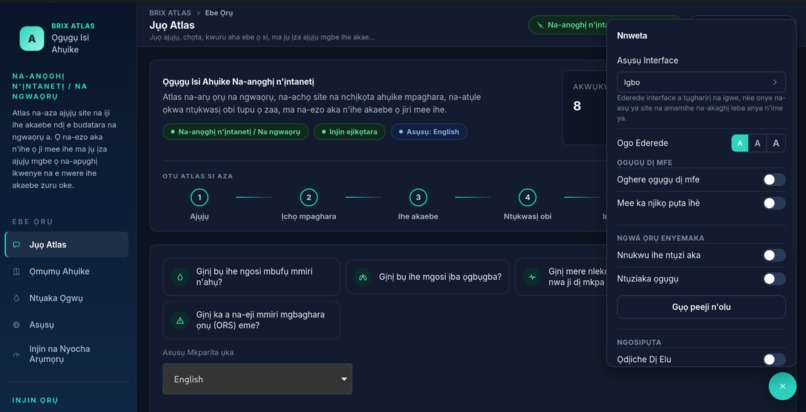Click dropdown arrow of English combo box
This screenshot has width=806, height=412.
tap(344, 379)
